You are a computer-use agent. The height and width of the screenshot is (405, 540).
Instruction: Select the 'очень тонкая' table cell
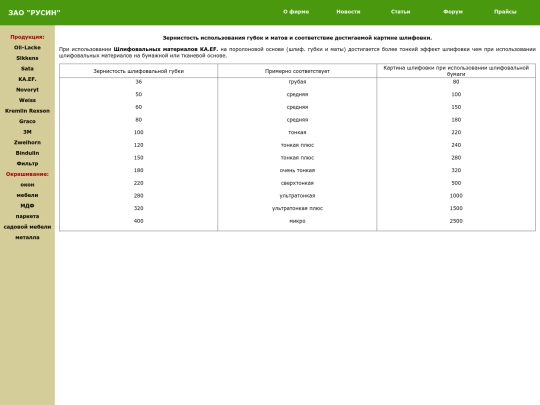pyautogui.click(x=297, y=170)
